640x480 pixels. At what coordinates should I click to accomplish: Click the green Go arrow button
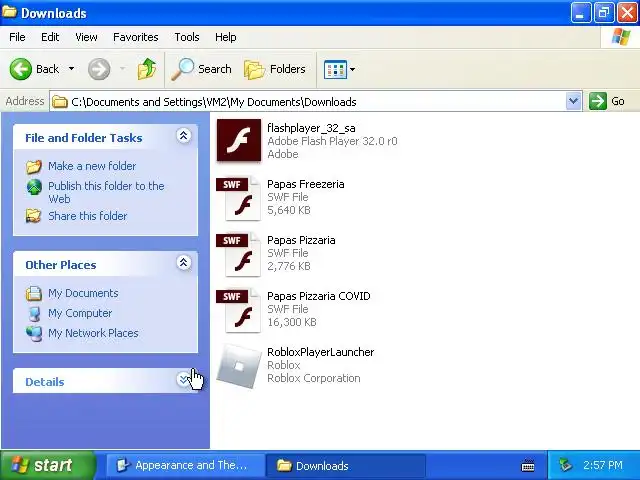click(598, 101)
